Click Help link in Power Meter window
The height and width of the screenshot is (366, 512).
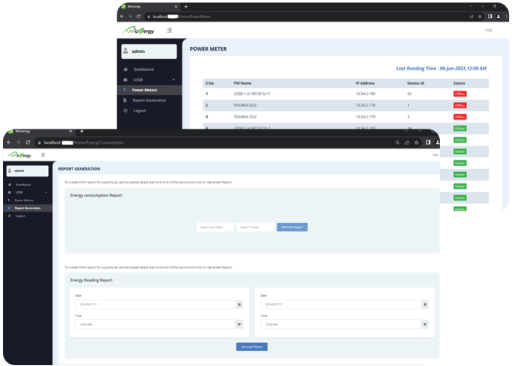pyautogui.click(x=488, y=30)
